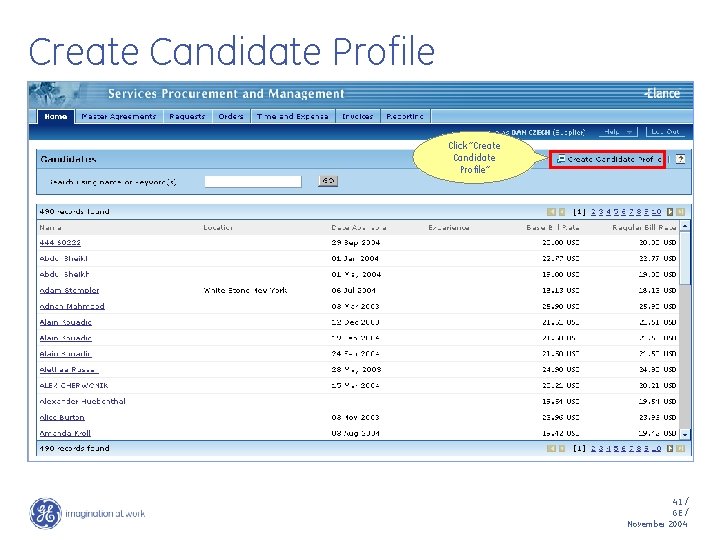Go to page 10 above the table

[657, 212]
